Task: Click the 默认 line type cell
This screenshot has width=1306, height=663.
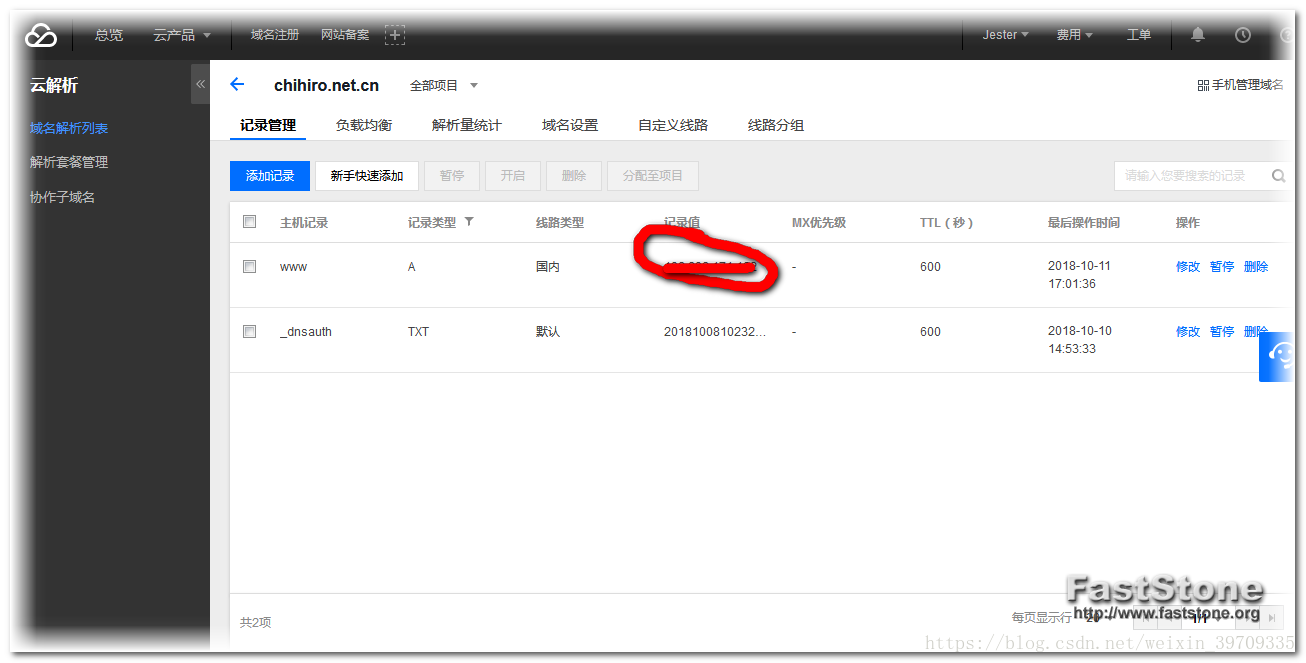Action: click(x=548, y=332)
